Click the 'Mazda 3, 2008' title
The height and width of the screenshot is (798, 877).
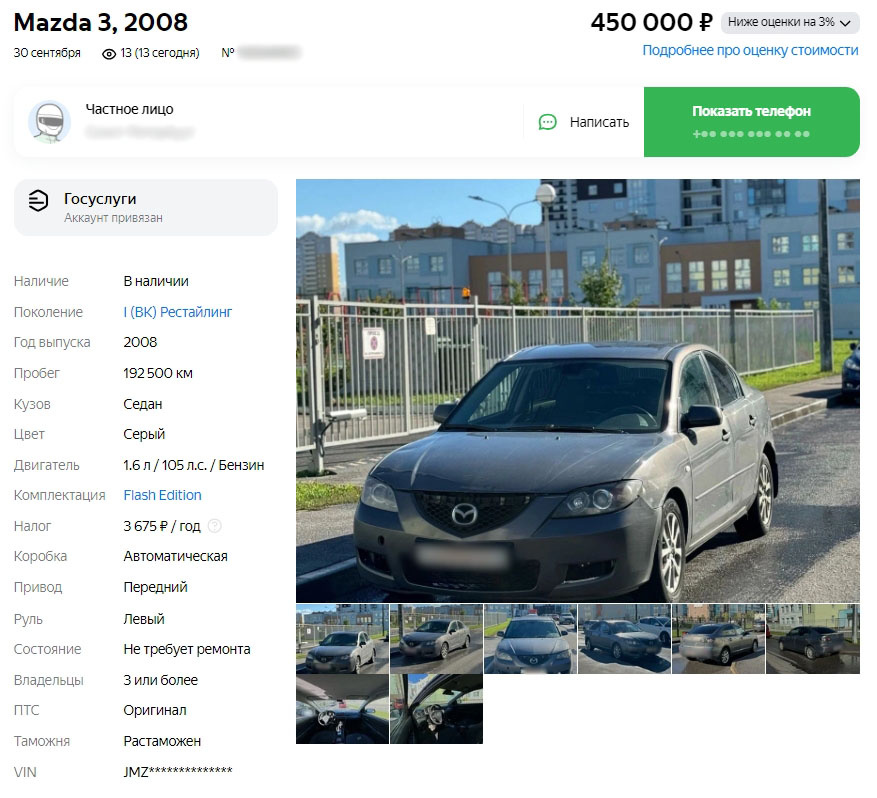point(101,23)
